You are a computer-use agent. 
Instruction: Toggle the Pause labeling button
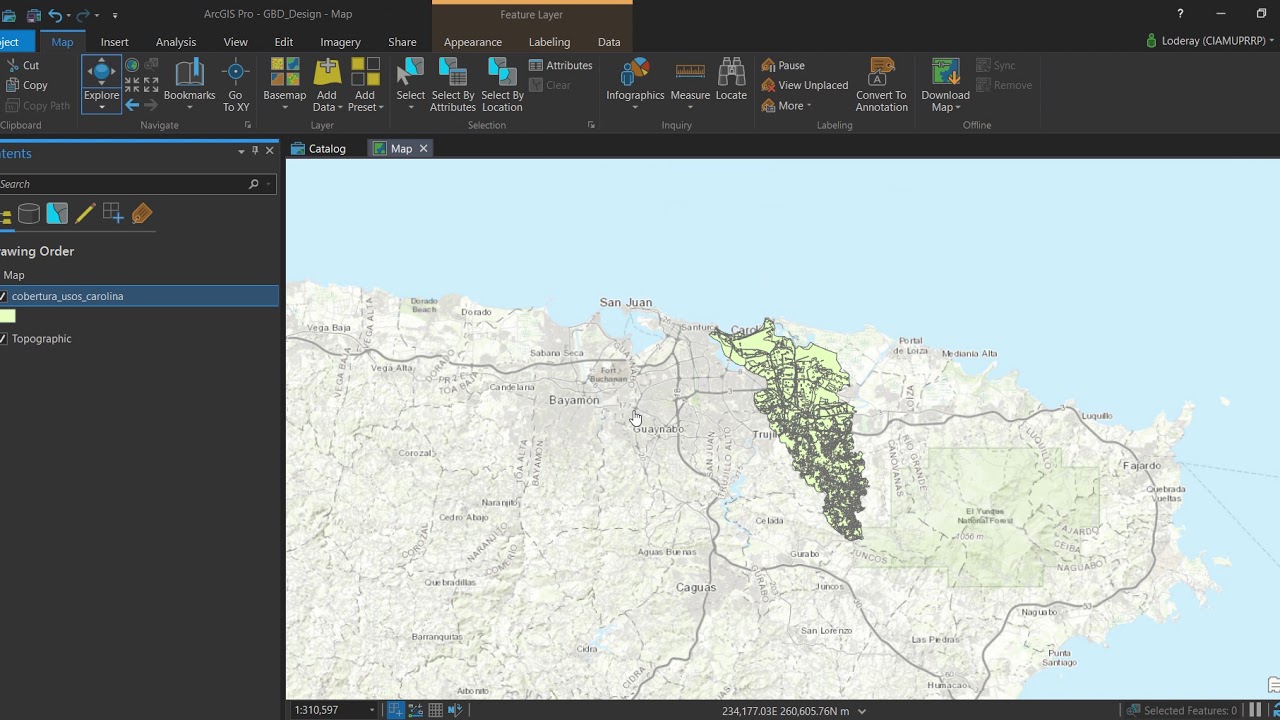coord(782,65)
